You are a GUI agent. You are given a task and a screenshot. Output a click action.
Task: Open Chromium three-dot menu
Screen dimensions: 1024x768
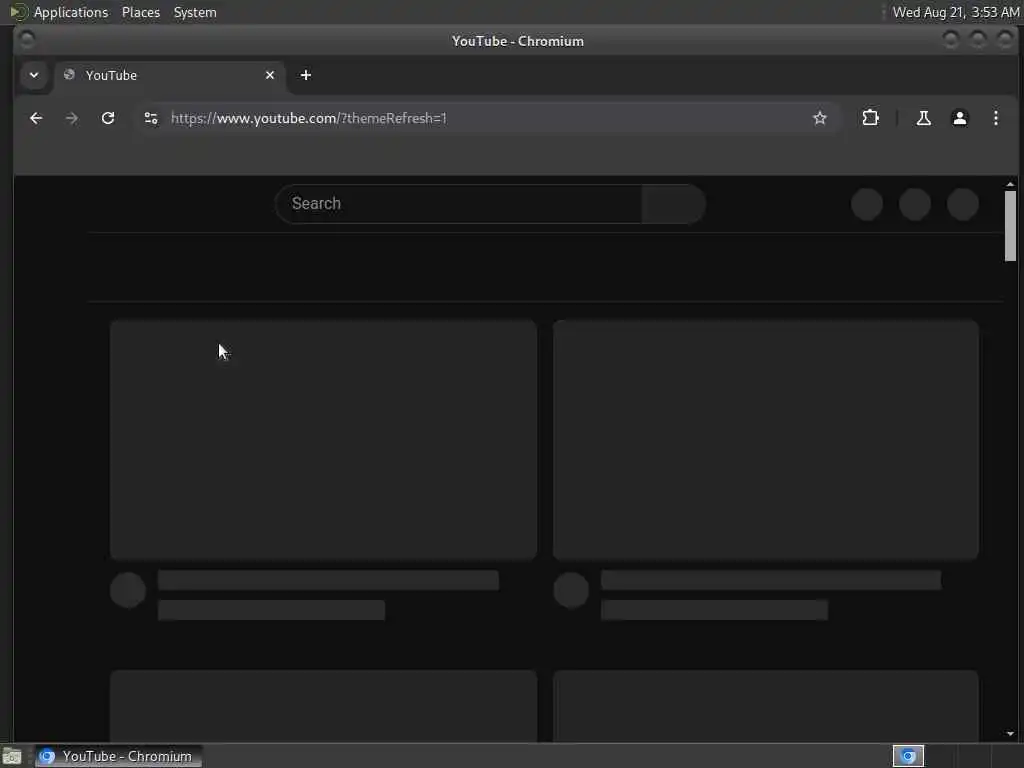coord(995,118)
